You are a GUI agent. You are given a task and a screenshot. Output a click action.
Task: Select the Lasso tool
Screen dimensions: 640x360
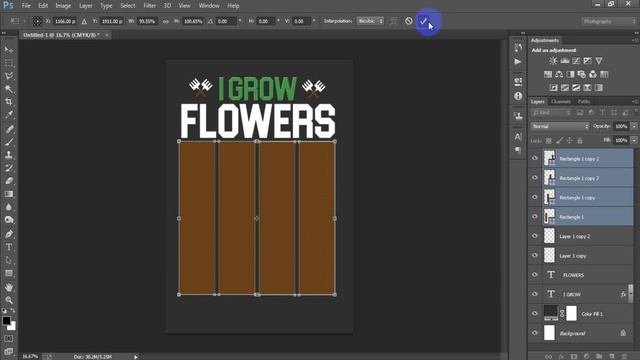tap(9, 76)
